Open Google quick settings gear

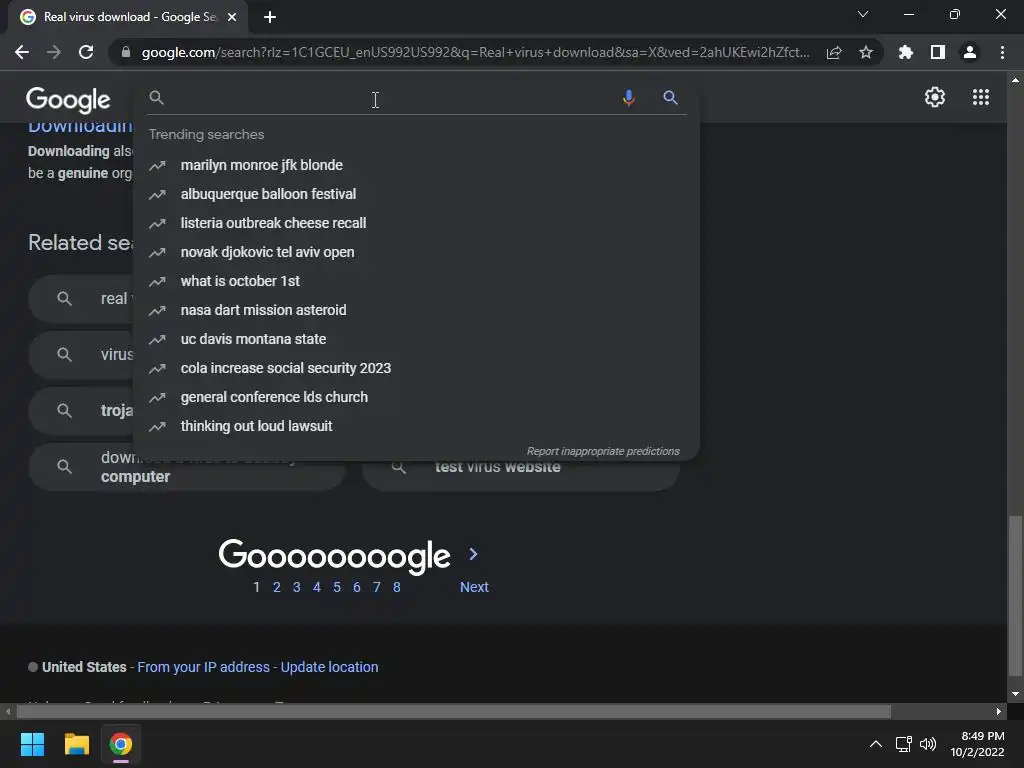click(x=935, y=97)
